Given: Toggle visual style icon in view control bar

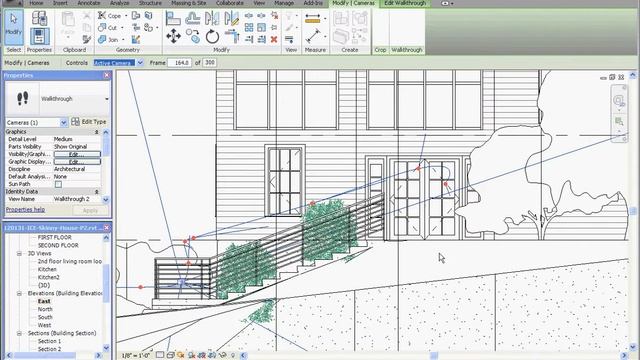Looking at the screenshot, I should [x=170, y=355].
